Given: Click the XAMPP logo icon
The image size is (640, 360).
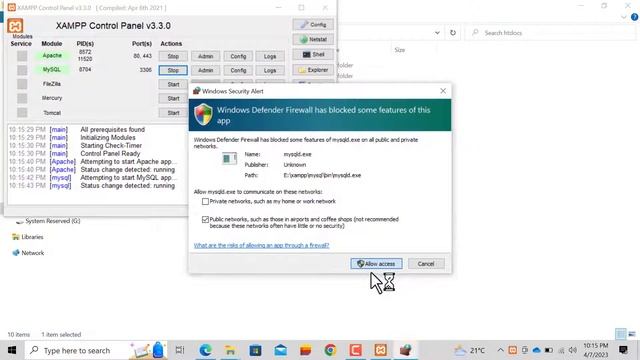Looking at the screenshot, I should coord(15,26).
